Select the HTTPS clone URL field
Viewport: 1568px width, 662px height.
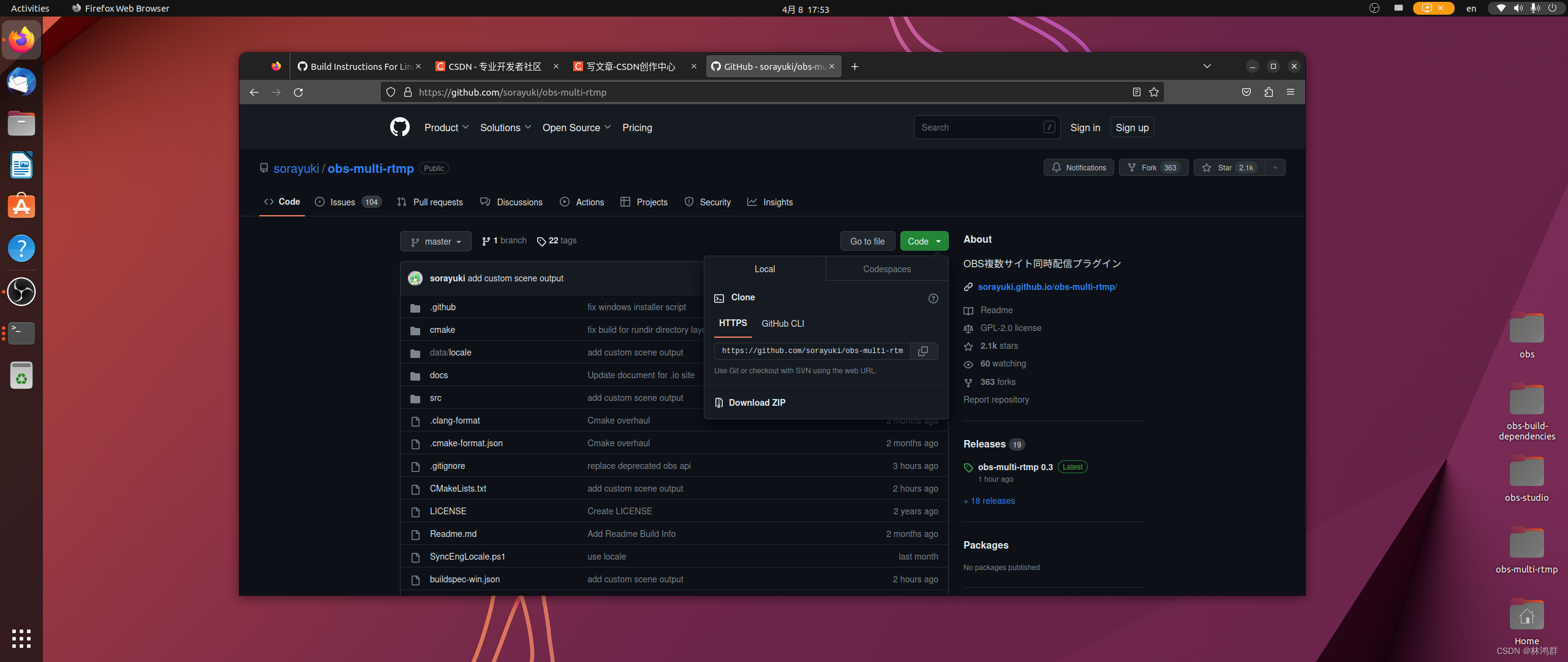[812, 351]
